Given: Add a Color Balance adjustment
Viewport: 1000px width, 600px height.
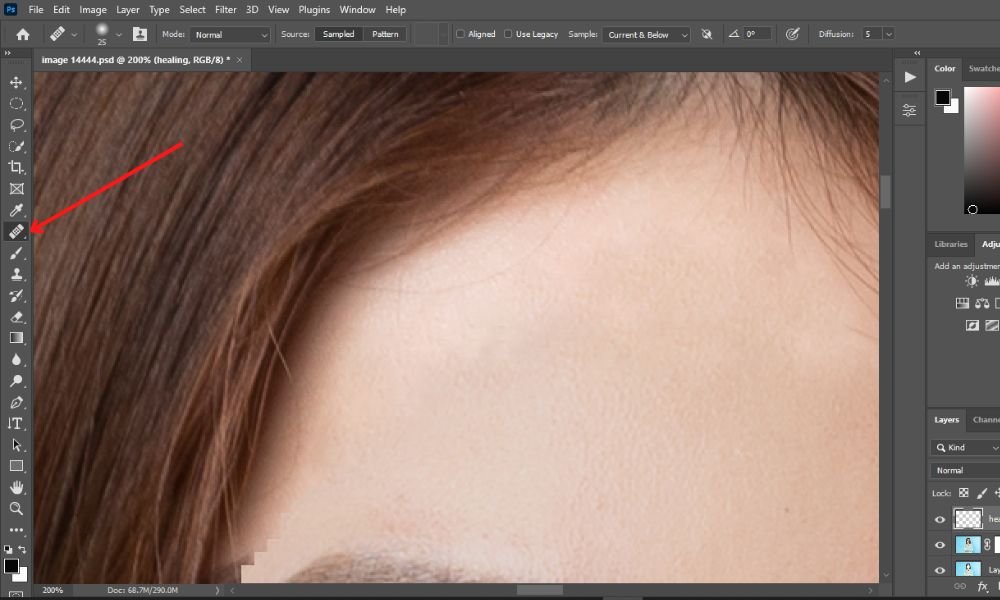Looking at the screenshot, I should click(x=982, y=304).
